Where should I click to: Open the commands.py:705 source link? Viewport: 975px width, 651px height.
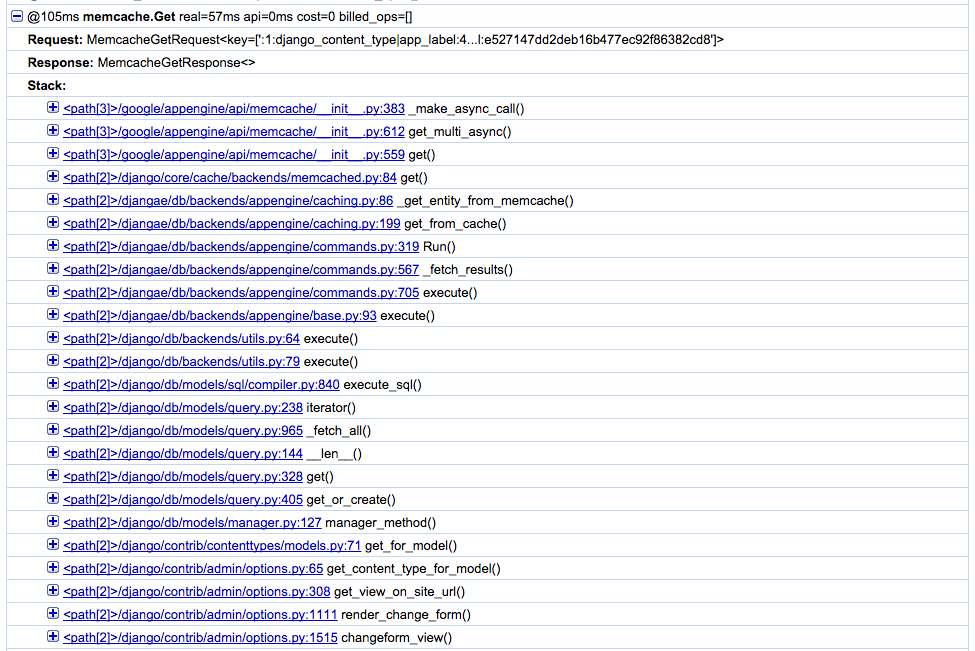point(241,293)
